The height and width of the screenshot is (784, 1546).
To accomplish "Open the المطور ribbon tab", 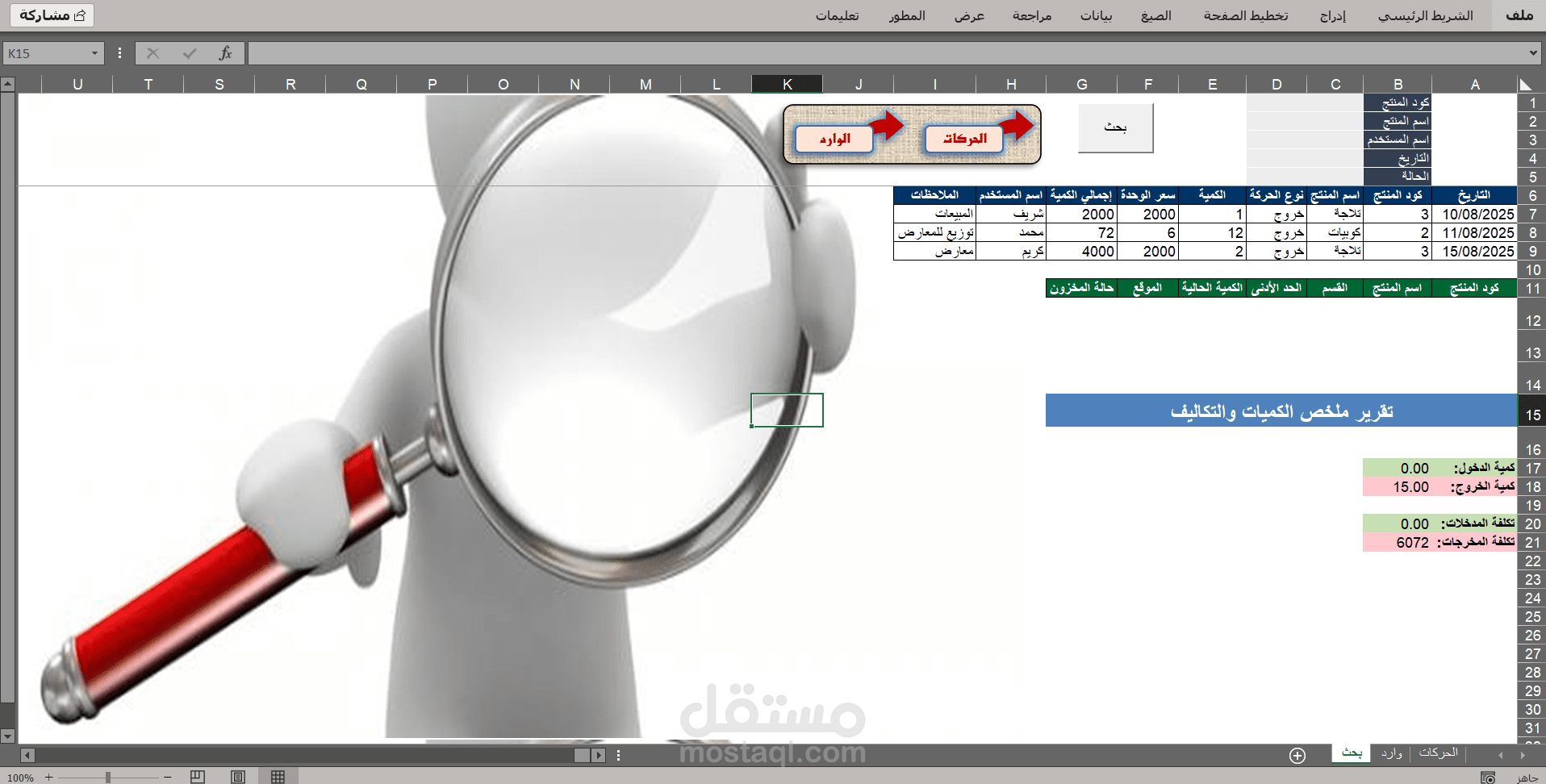I will pyautogui.click(x=907, y=15).
